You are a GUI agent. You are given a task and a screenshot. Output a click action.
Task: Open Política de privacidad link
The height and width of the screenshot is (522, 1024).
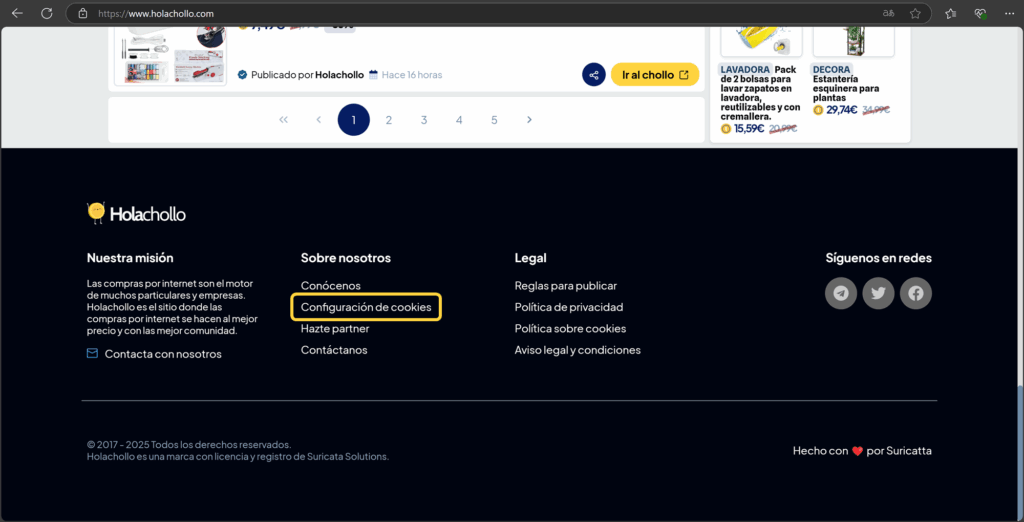click(x=568, y=307)
